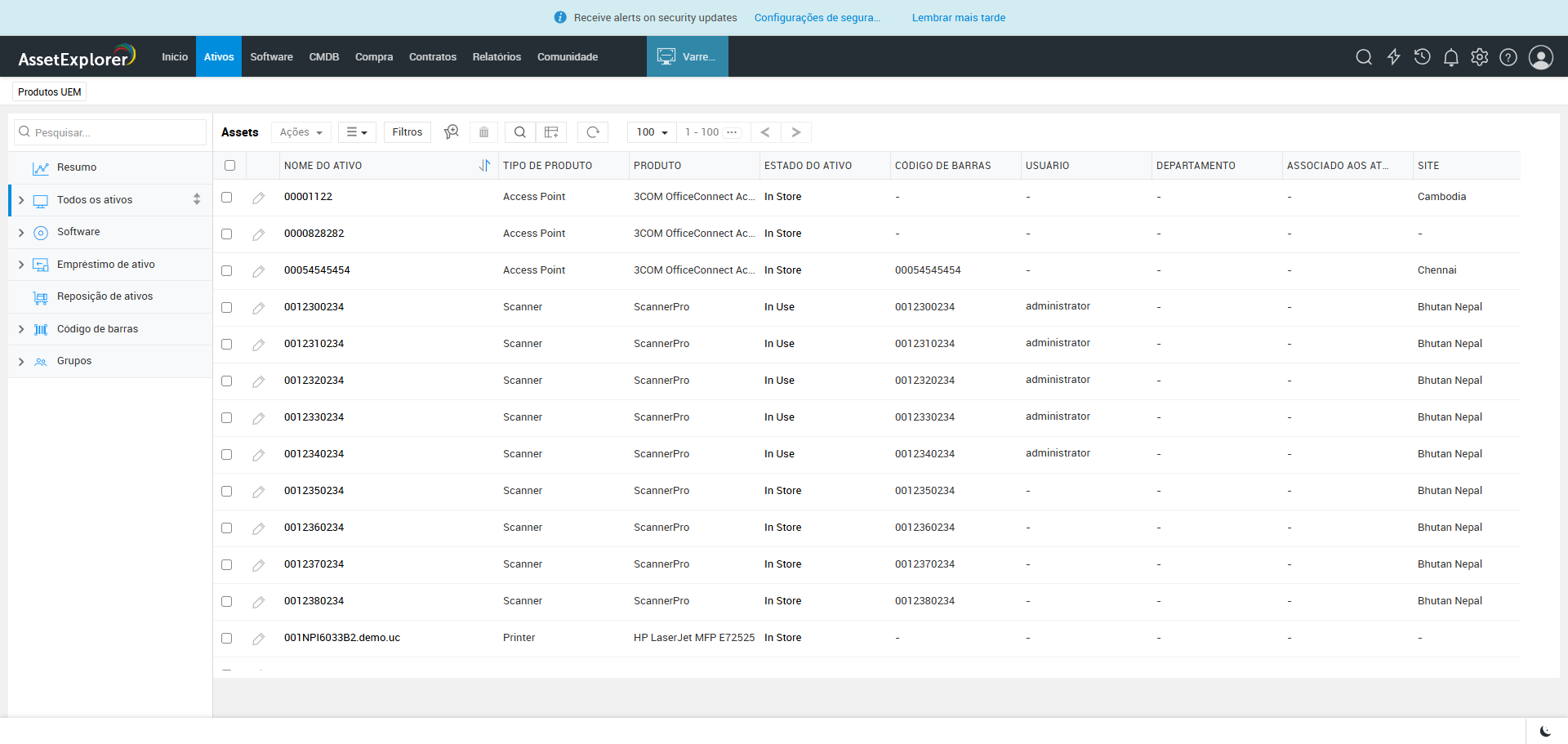Open the column chooser table icon

coord(551,132)
